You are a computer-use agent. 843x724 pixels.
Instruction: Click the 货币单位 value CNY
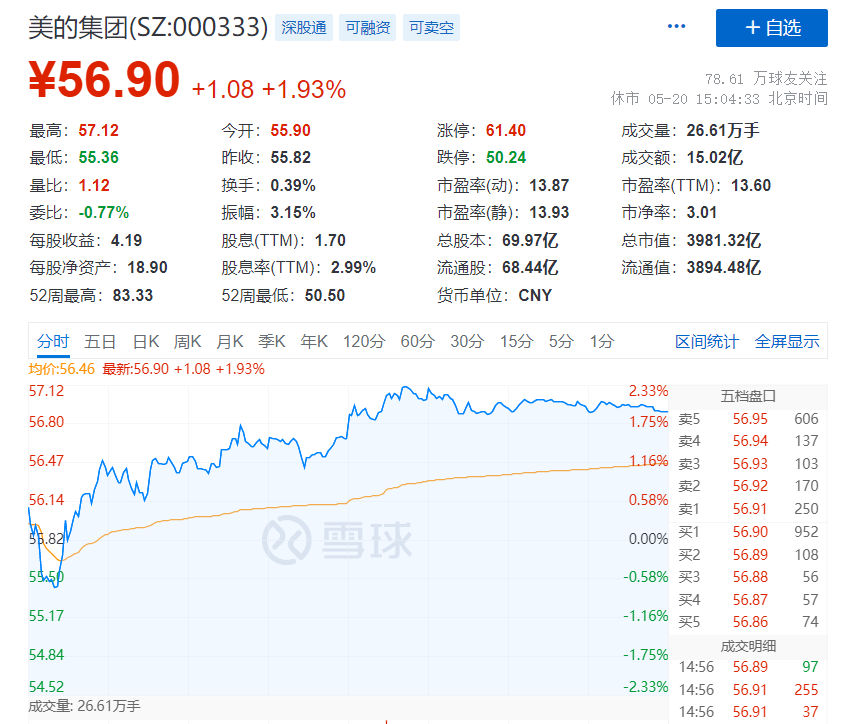coord(535,295)
